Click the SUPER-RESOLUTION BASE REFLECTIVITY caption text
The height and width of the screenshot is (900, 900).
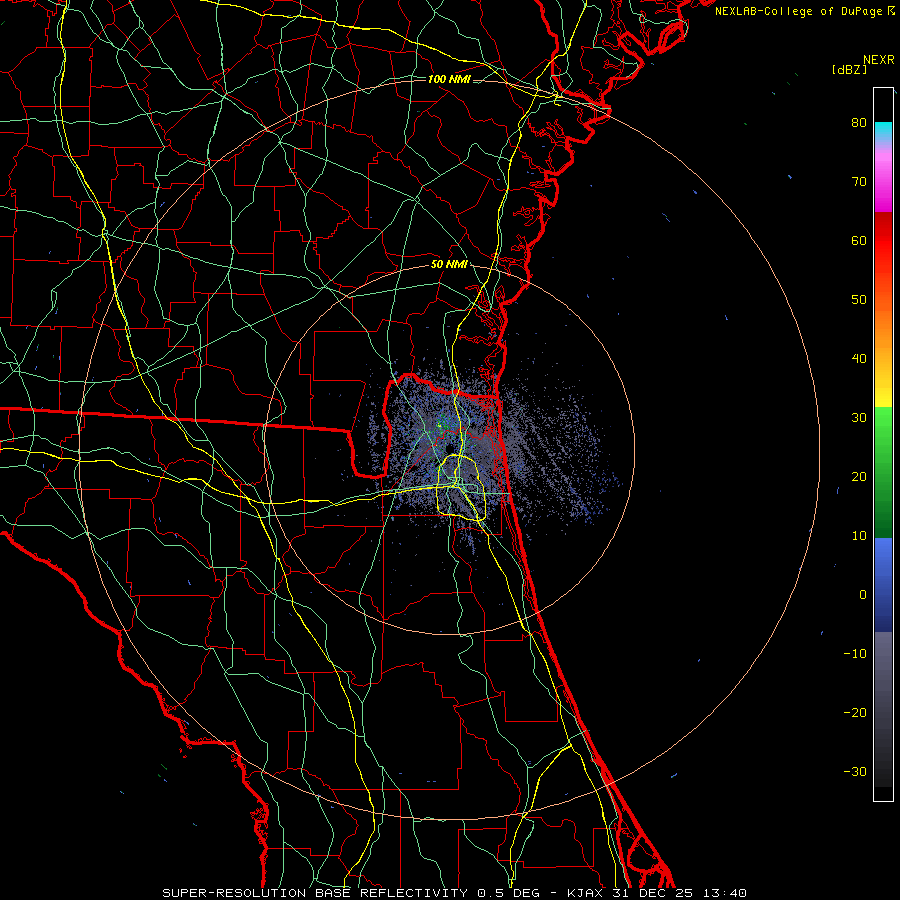point(315,893)
